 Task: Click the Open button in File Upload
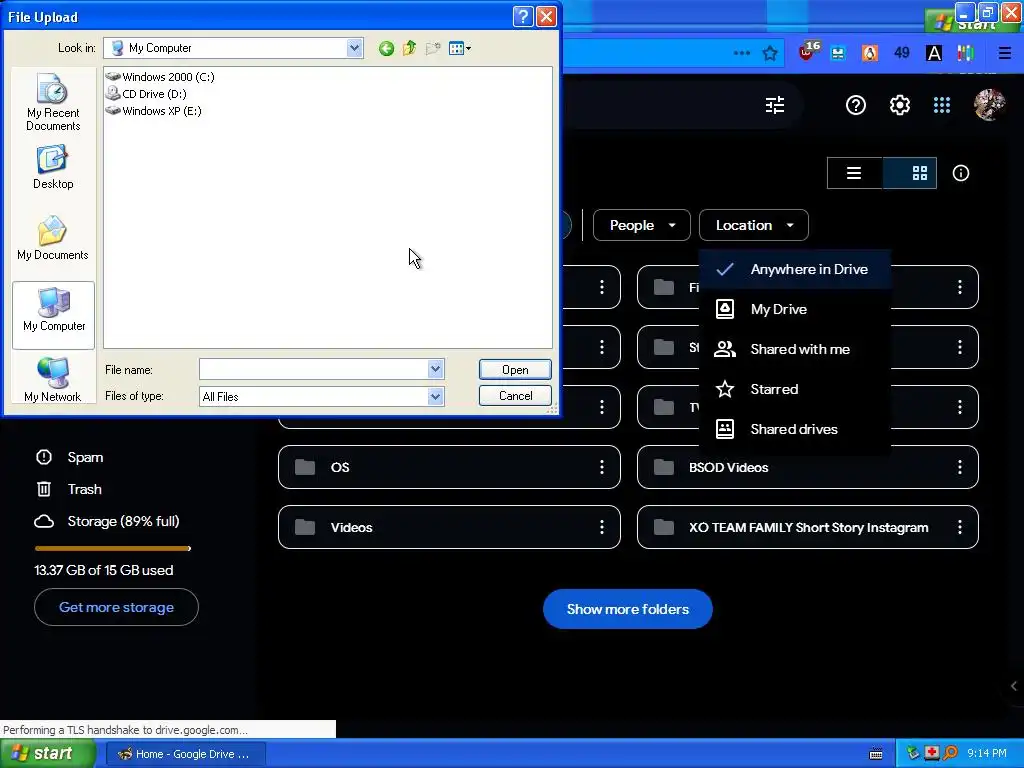tap(515, 370)
